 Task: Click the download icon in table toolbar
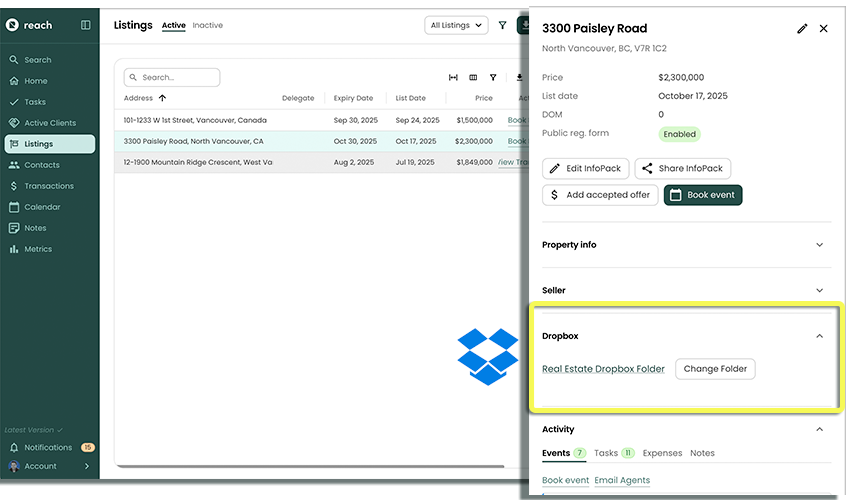[x=519, y=77]
